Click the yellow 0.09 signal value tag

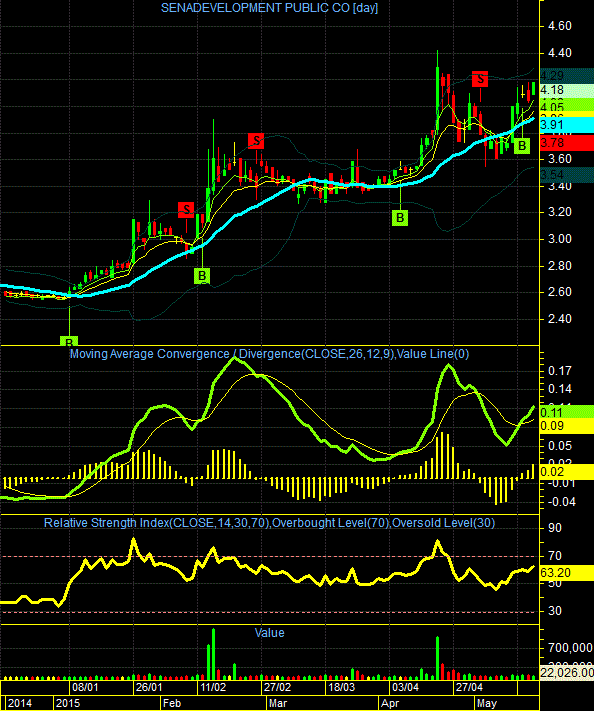[567, 426]
